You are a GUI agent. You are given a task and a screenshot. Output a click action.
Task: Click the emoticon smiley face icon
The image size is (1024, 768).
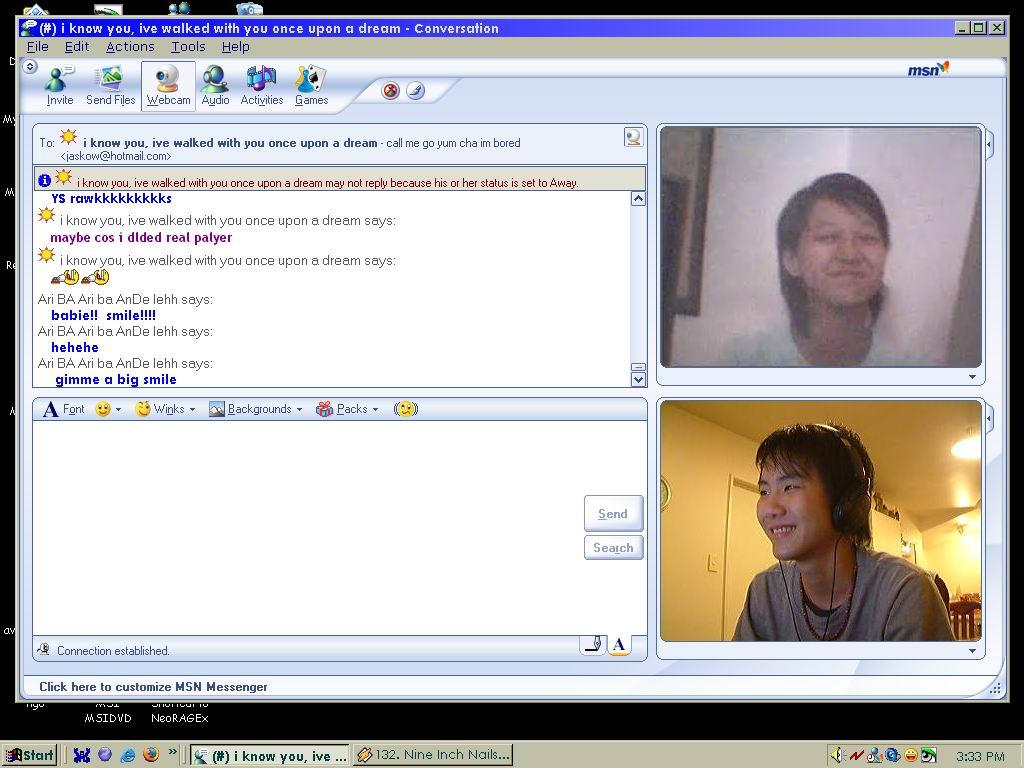(x=103, y=409)
